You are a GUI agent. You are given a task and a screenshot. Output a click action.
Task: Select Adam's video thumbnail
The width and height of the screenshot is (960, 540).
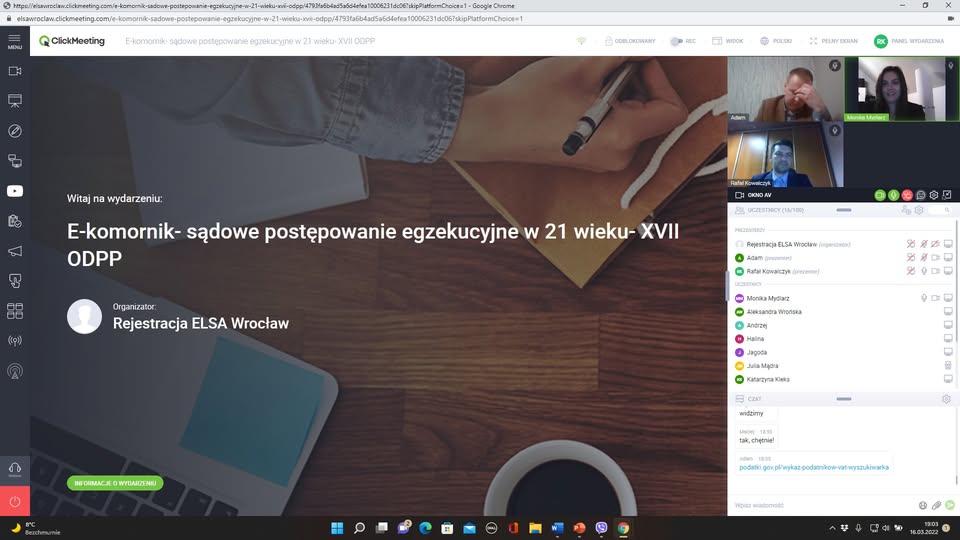[x=786, y=89]
